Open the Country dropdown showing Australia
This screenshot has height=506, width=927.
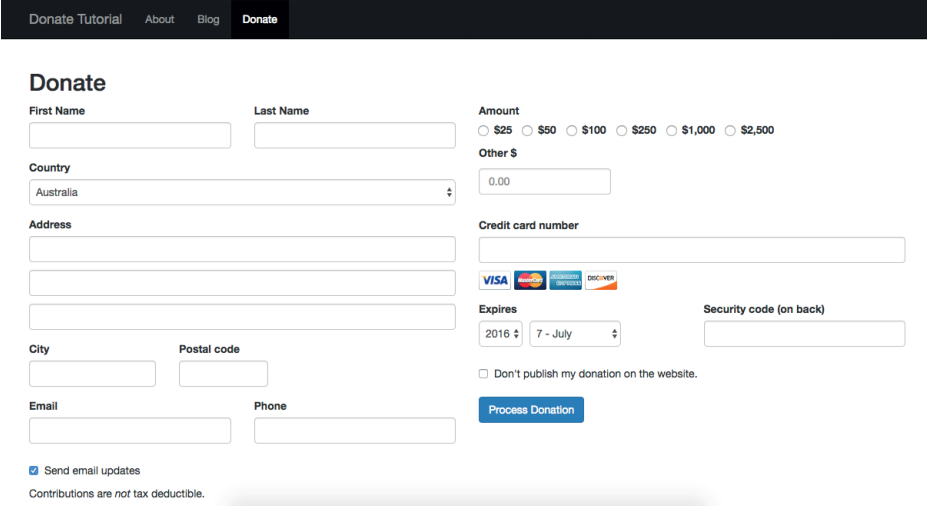(242, 192)
